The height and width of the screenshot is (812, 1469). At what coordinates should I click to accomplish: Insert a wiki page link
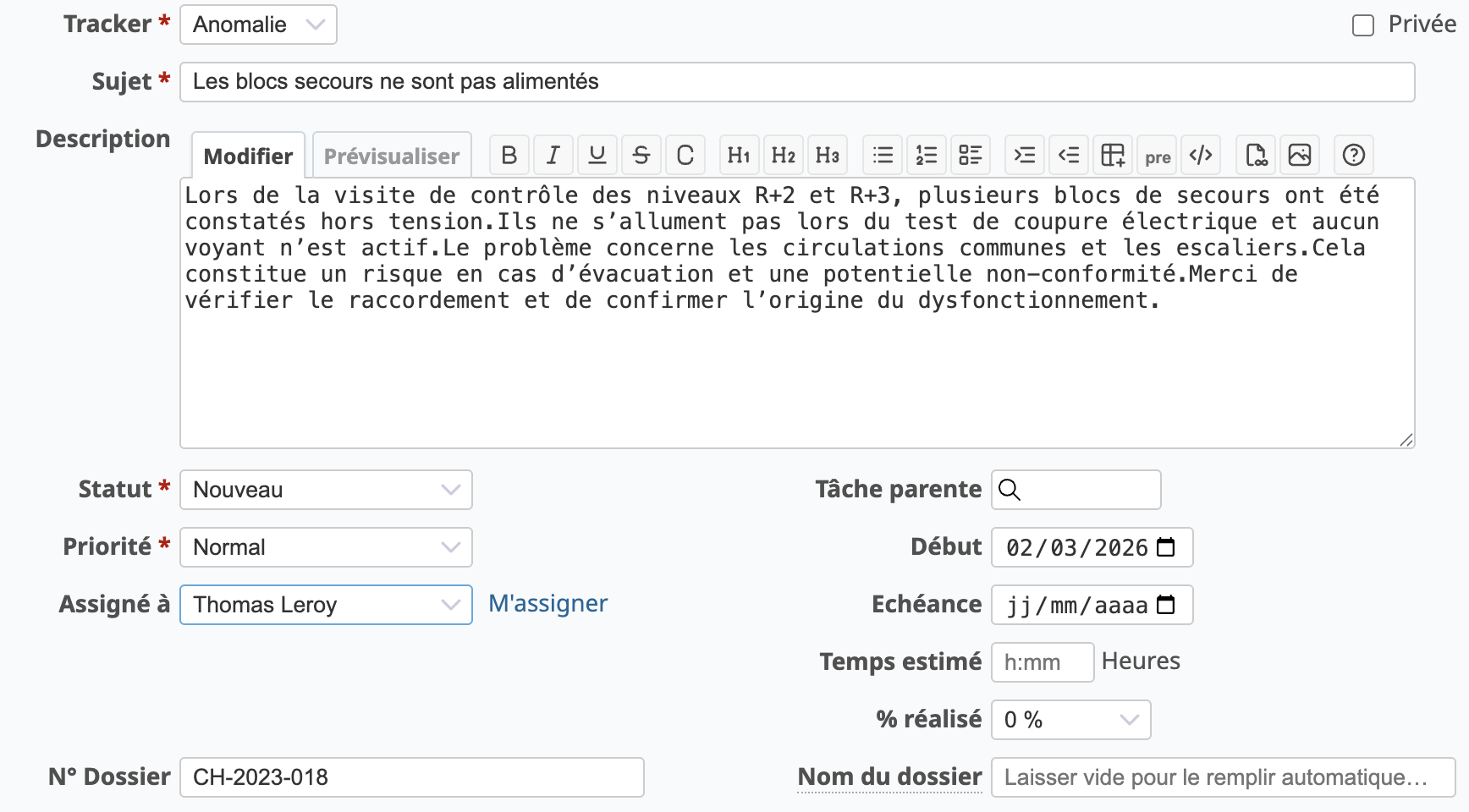pyautogui.click(x=1257, y=156)
